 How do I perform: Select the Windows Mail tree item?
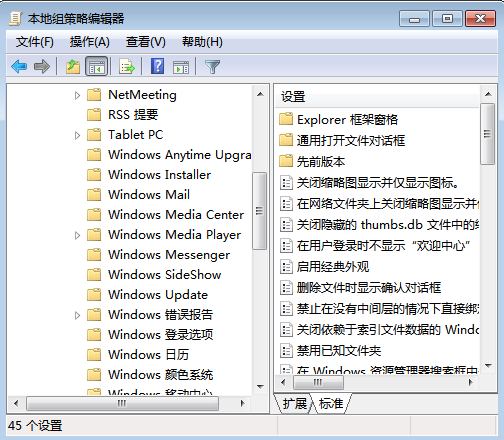(x=149, y=195)
